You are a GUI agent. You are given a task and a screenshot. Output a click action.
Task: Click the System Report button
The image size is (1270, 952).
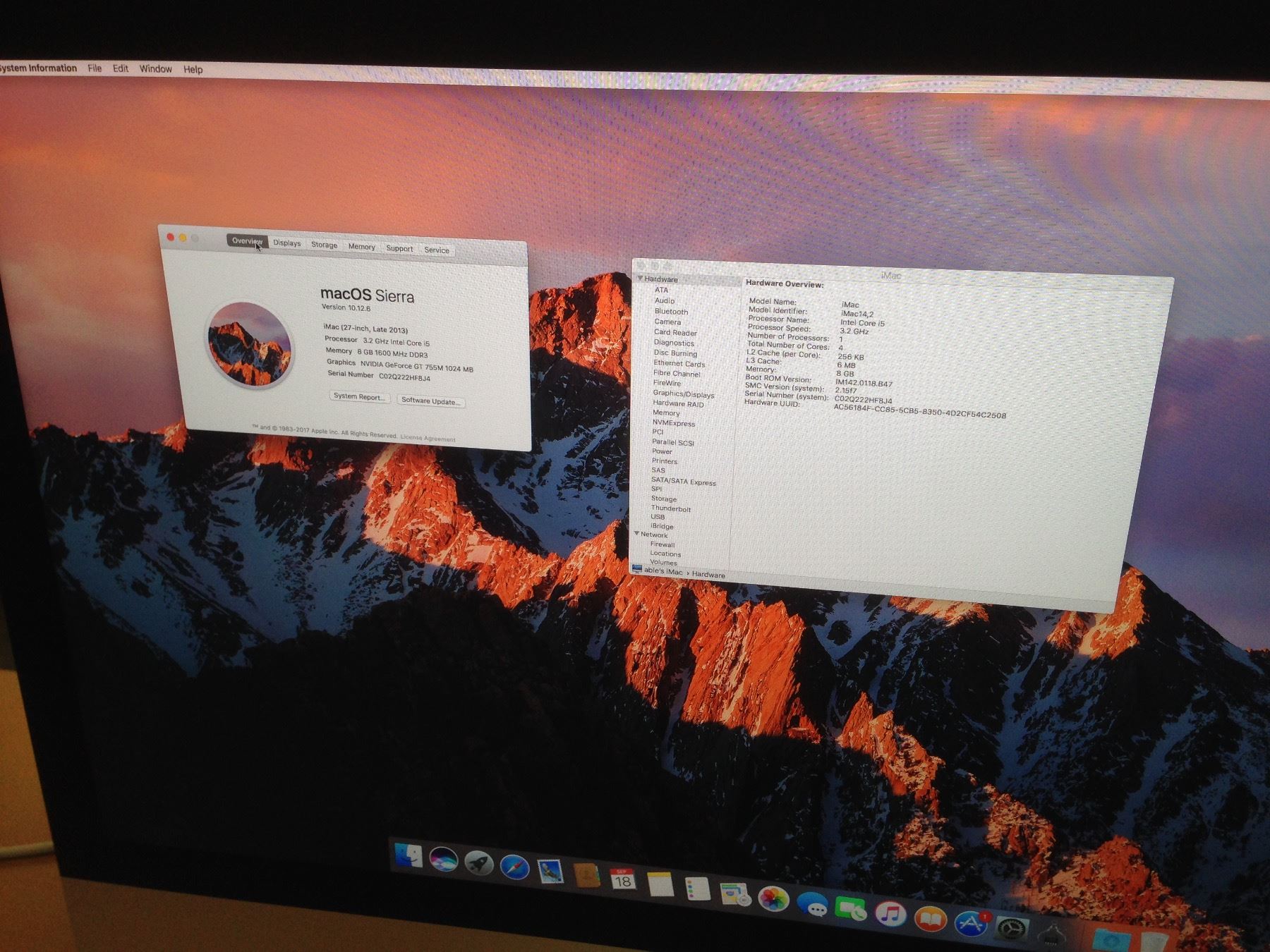point(360,397)
